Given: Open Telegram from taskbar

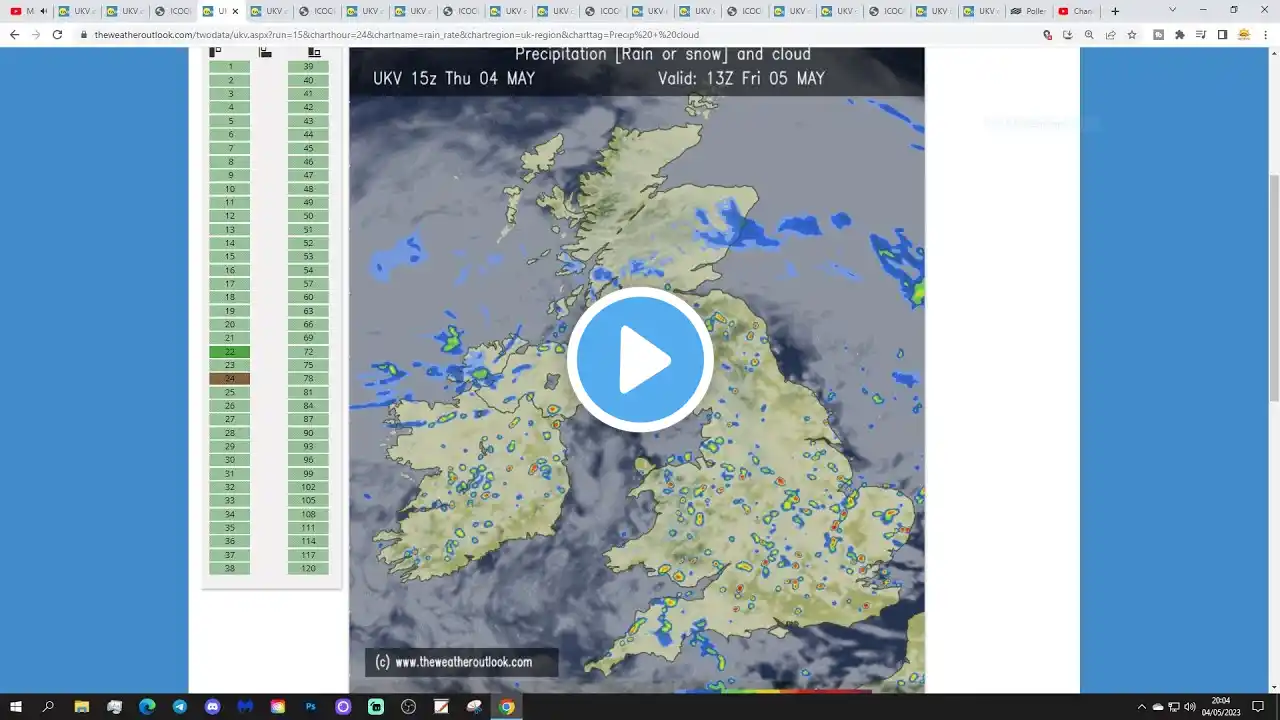Looking at the screenshot, I should (179, 706).
